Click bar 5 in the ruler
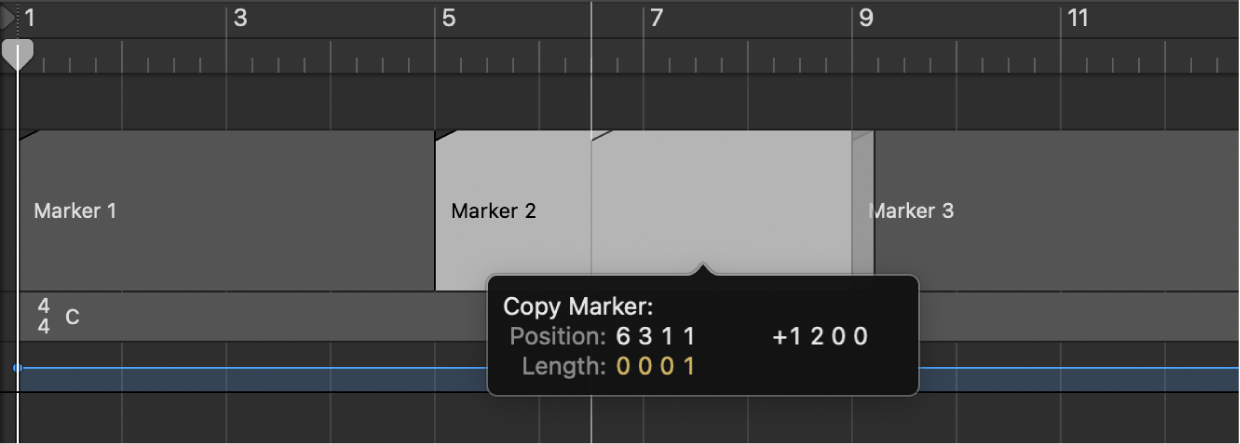 coord(449,18)
